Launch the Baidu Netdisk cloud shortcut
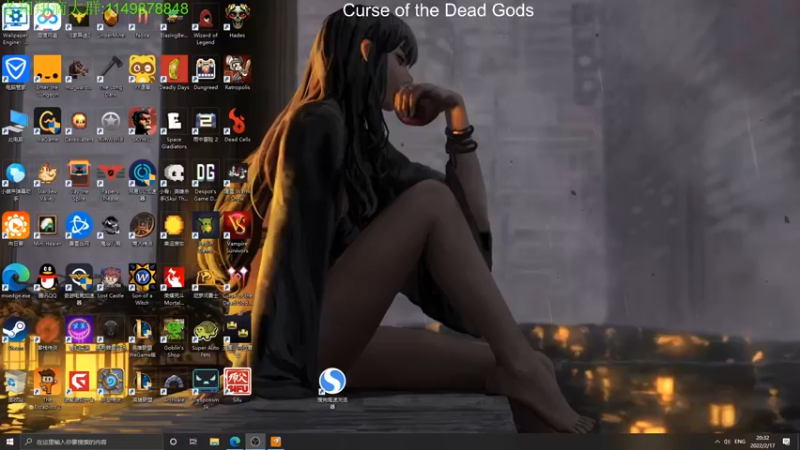 (x=47, y=20)
